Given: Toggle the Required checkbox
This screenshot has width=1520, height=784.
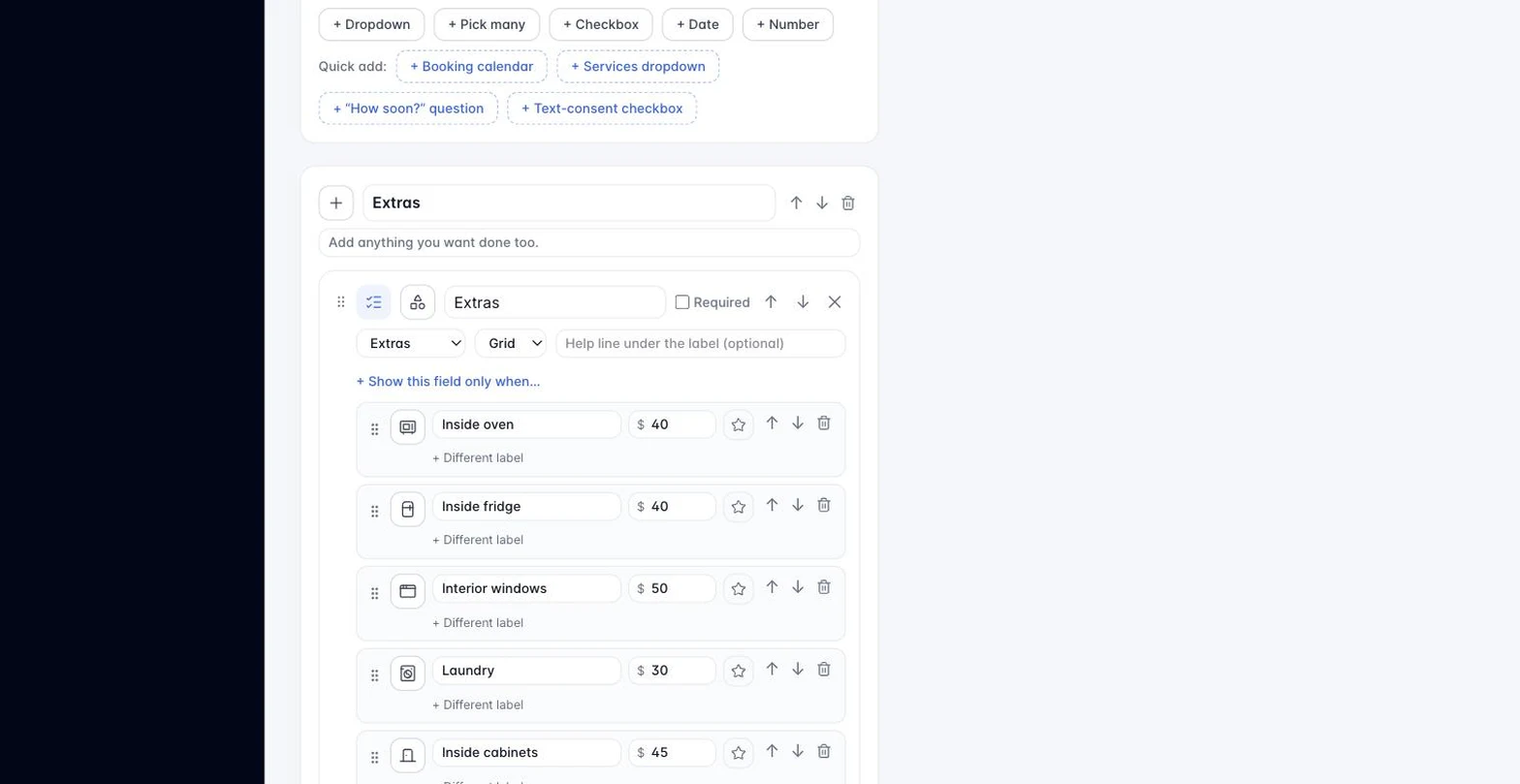Looking at the screenshot, I should pos(682,302).
